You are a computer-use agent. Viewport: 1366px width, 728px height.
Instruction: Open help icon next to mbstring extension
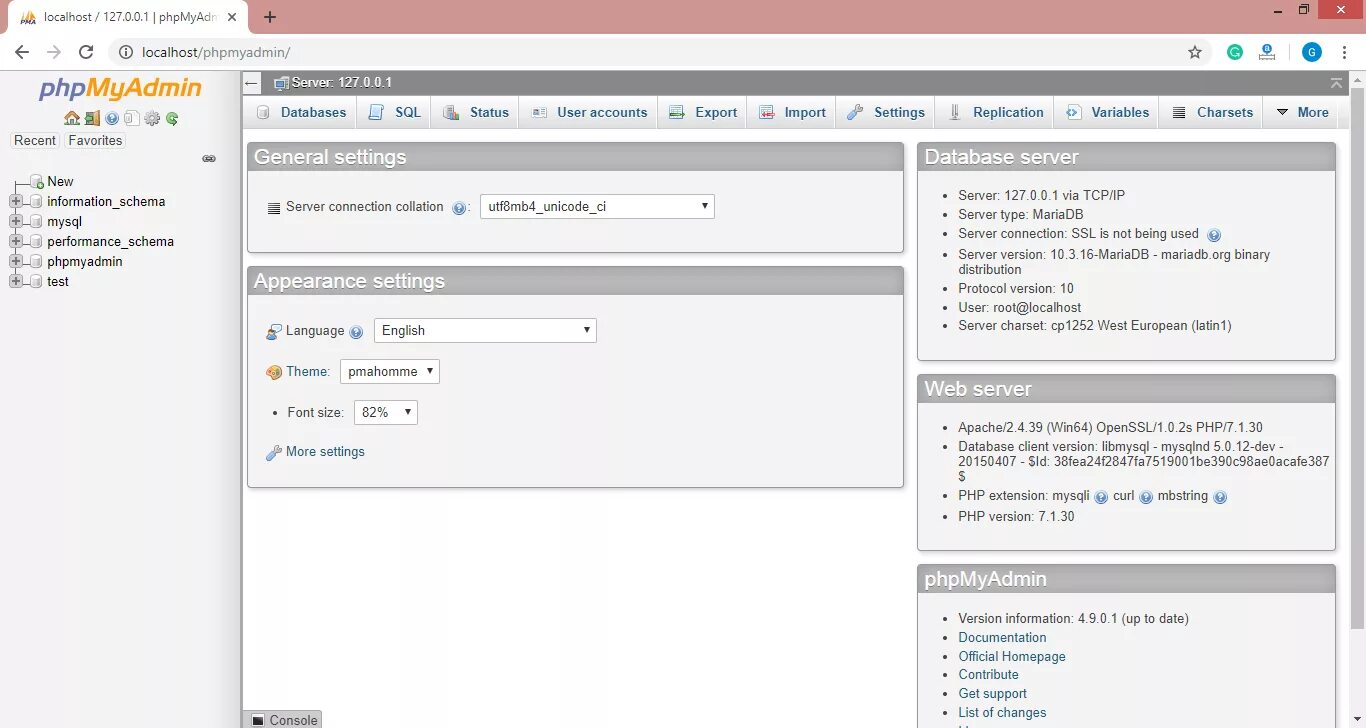coord(1219,497)
